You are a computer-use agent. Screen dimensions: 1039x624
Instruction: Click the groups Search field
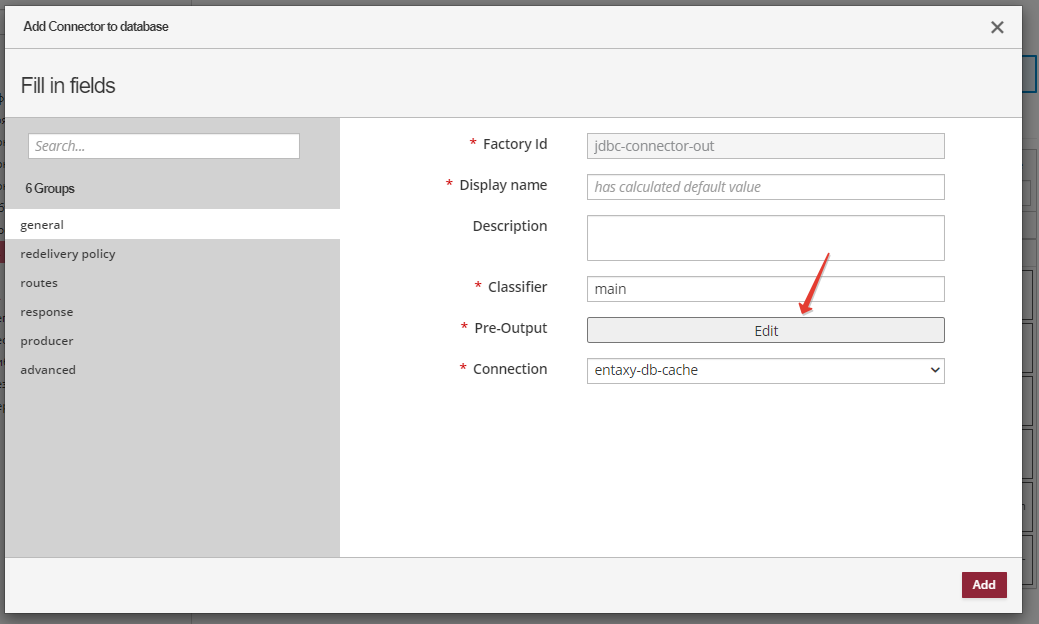pos(164,146)
